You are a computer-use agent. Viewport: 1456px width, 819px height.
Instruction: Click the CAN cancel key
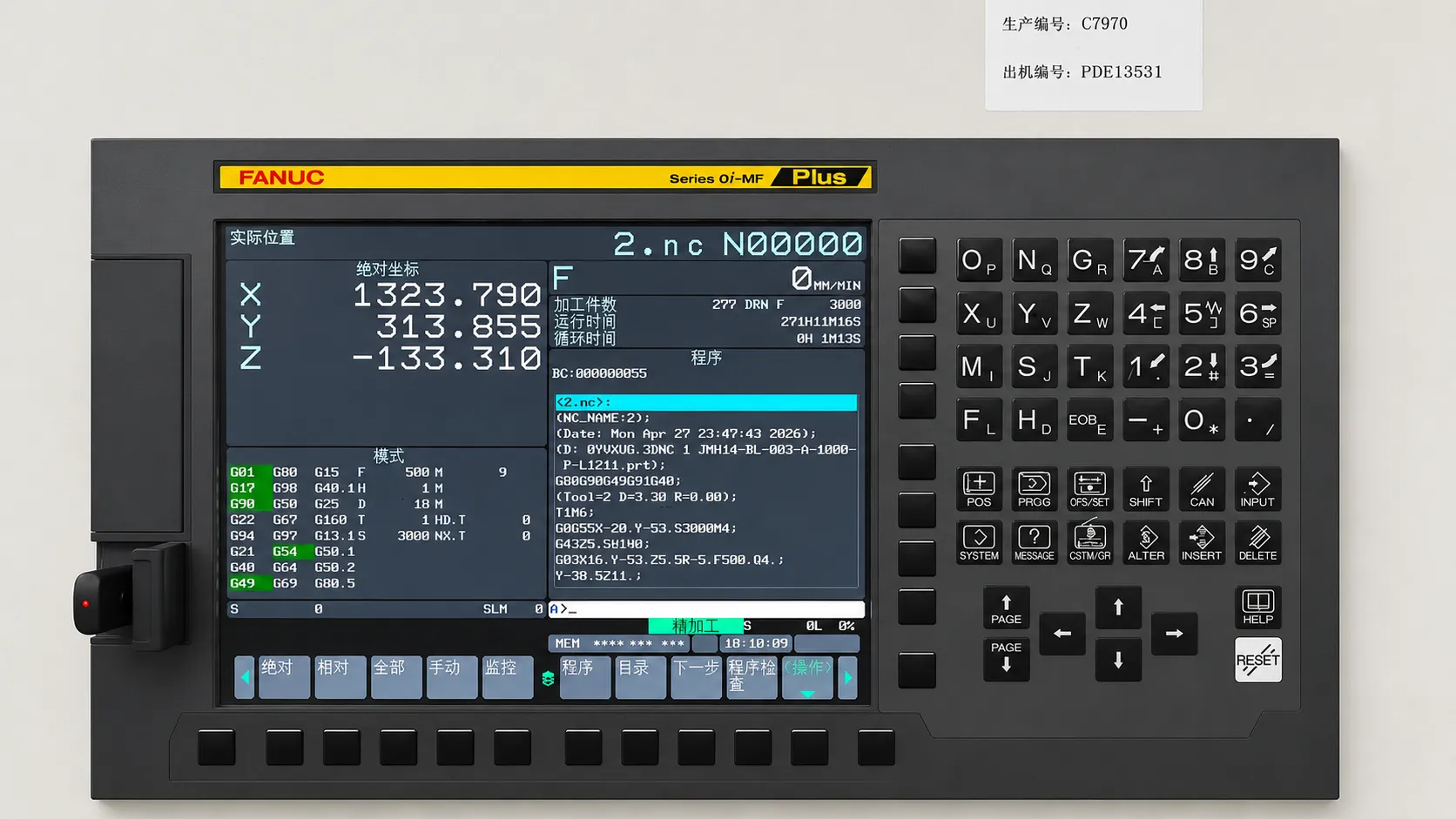pos(1202,489)
